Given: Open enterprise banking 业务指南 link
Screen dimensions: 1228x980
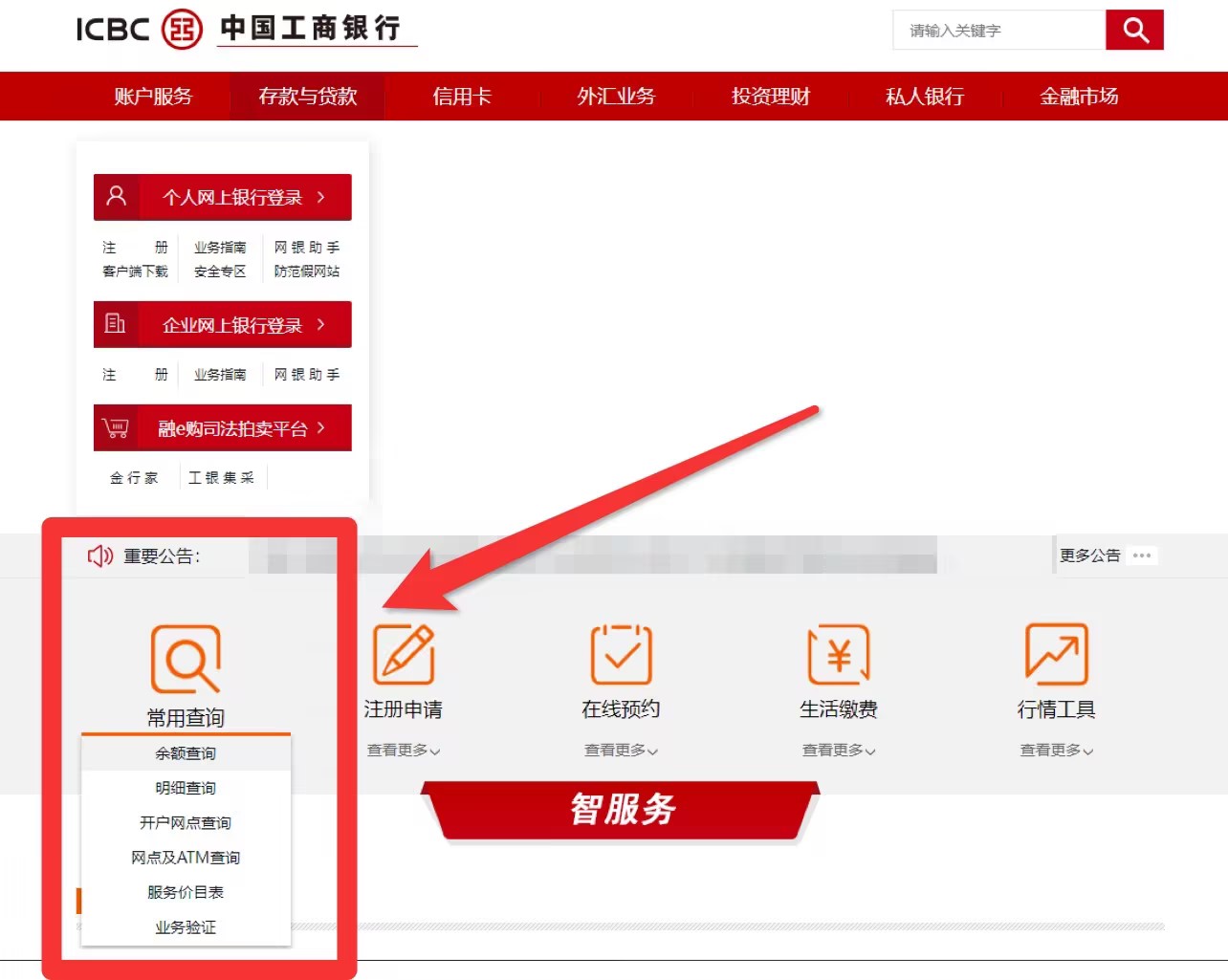Looking at the screenshot, I should click(220, 375).
